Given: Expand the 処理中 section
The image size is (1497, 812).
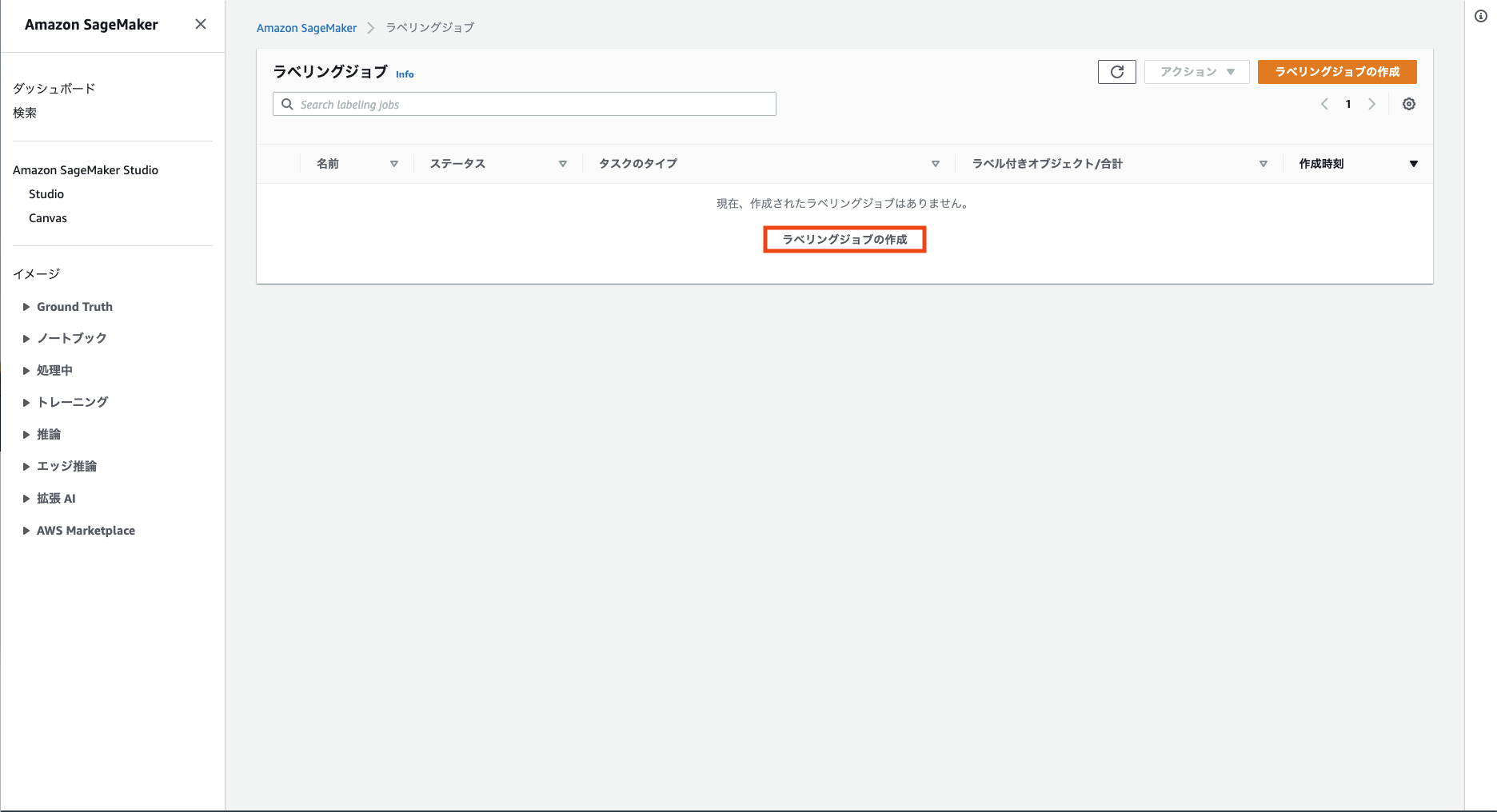Looking at the screenshot, I should [26, 371].
